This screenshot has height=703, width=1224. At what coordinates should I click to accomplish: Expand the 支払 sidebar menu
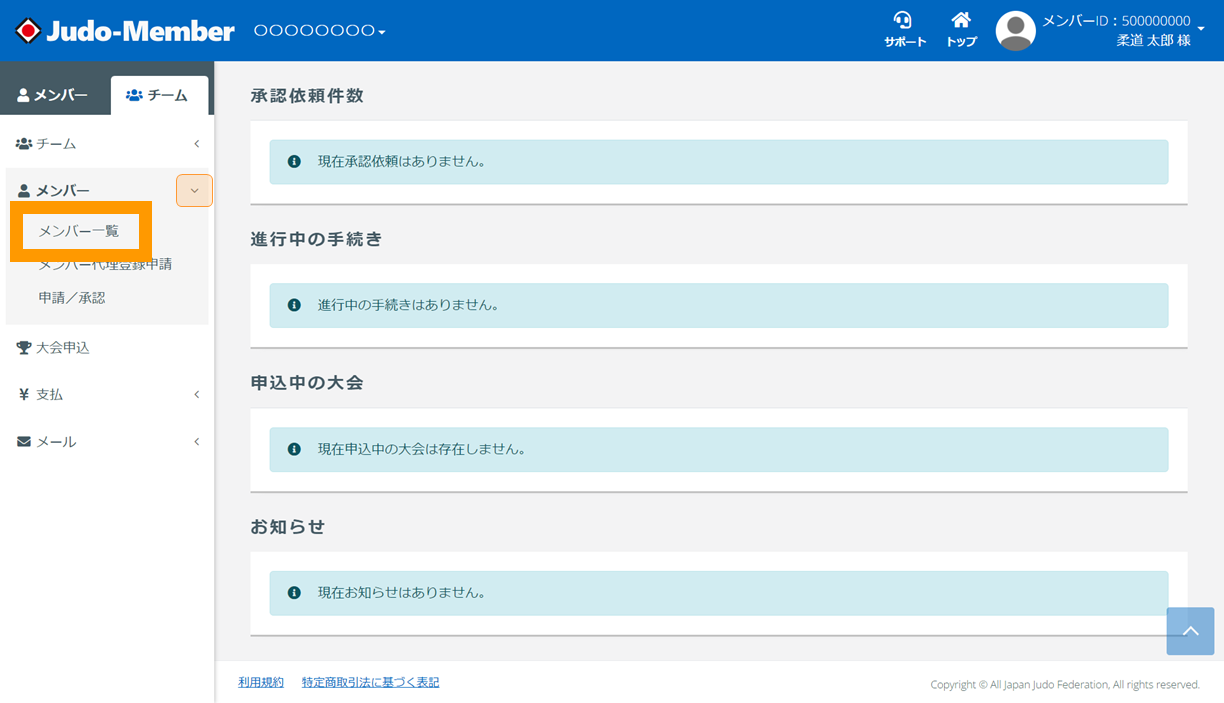(107, 395)
